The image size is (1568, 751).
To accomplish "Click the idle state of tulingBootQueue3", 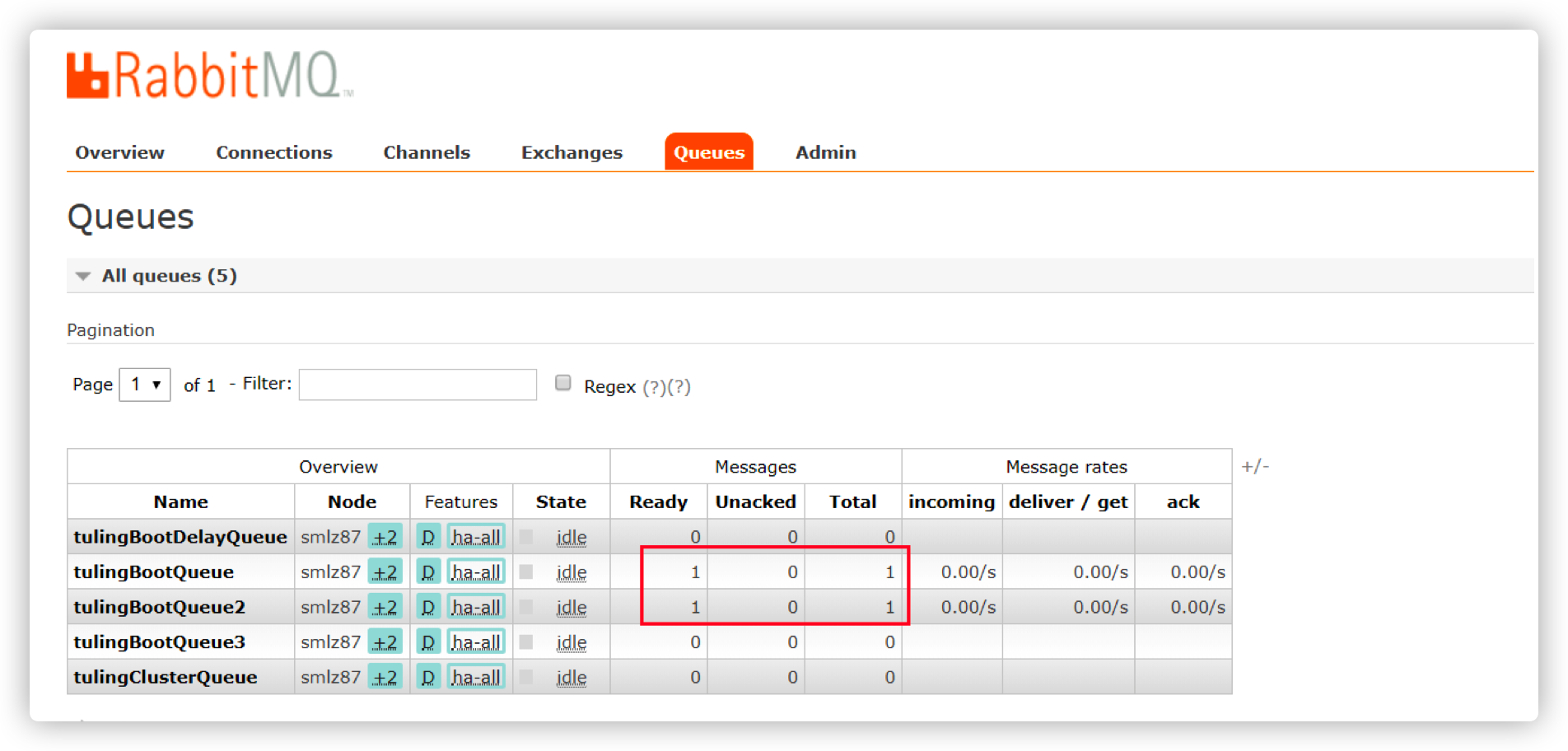I will pos(572,642).
